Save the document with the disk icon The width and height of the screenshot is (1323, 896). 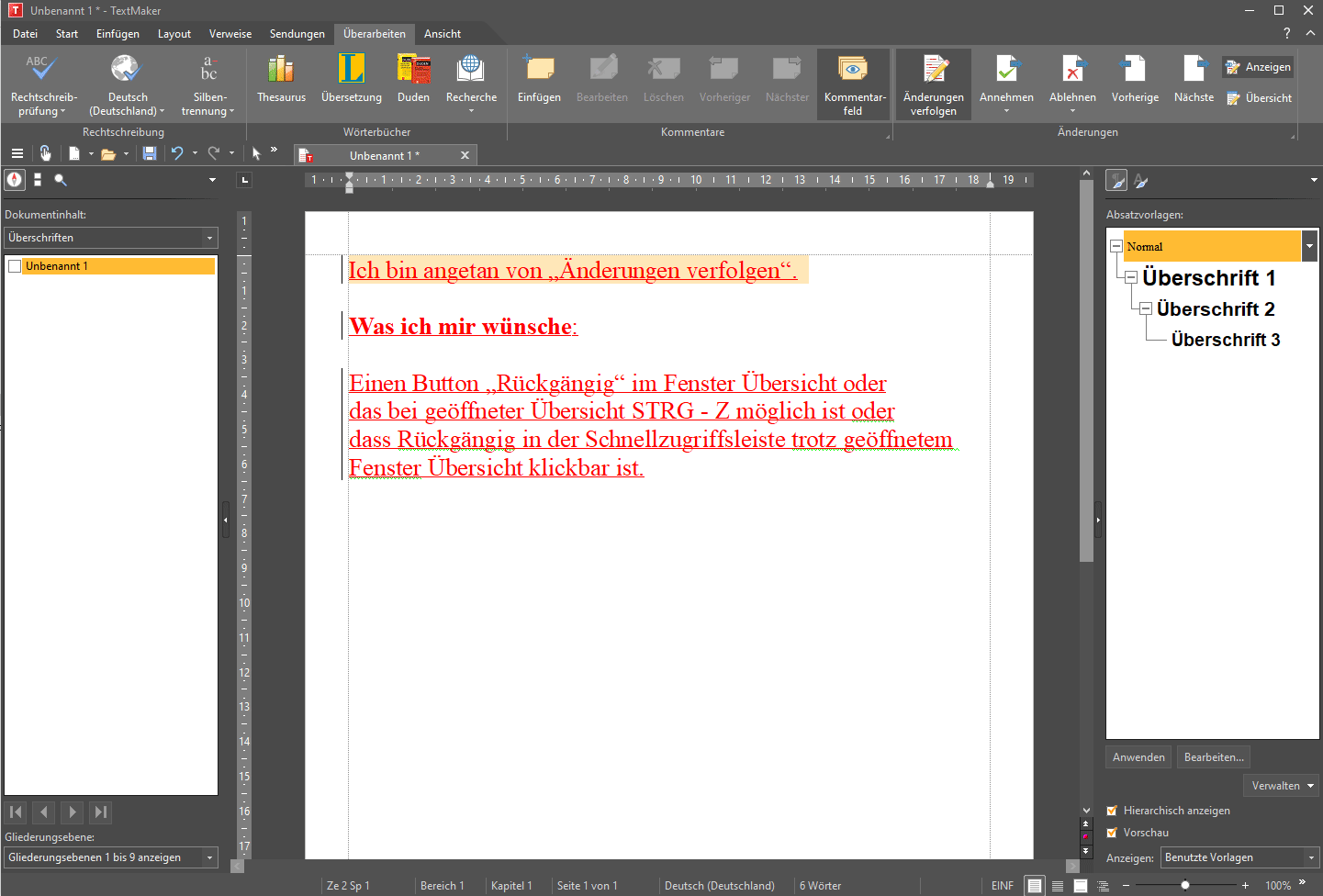point(149,154)
